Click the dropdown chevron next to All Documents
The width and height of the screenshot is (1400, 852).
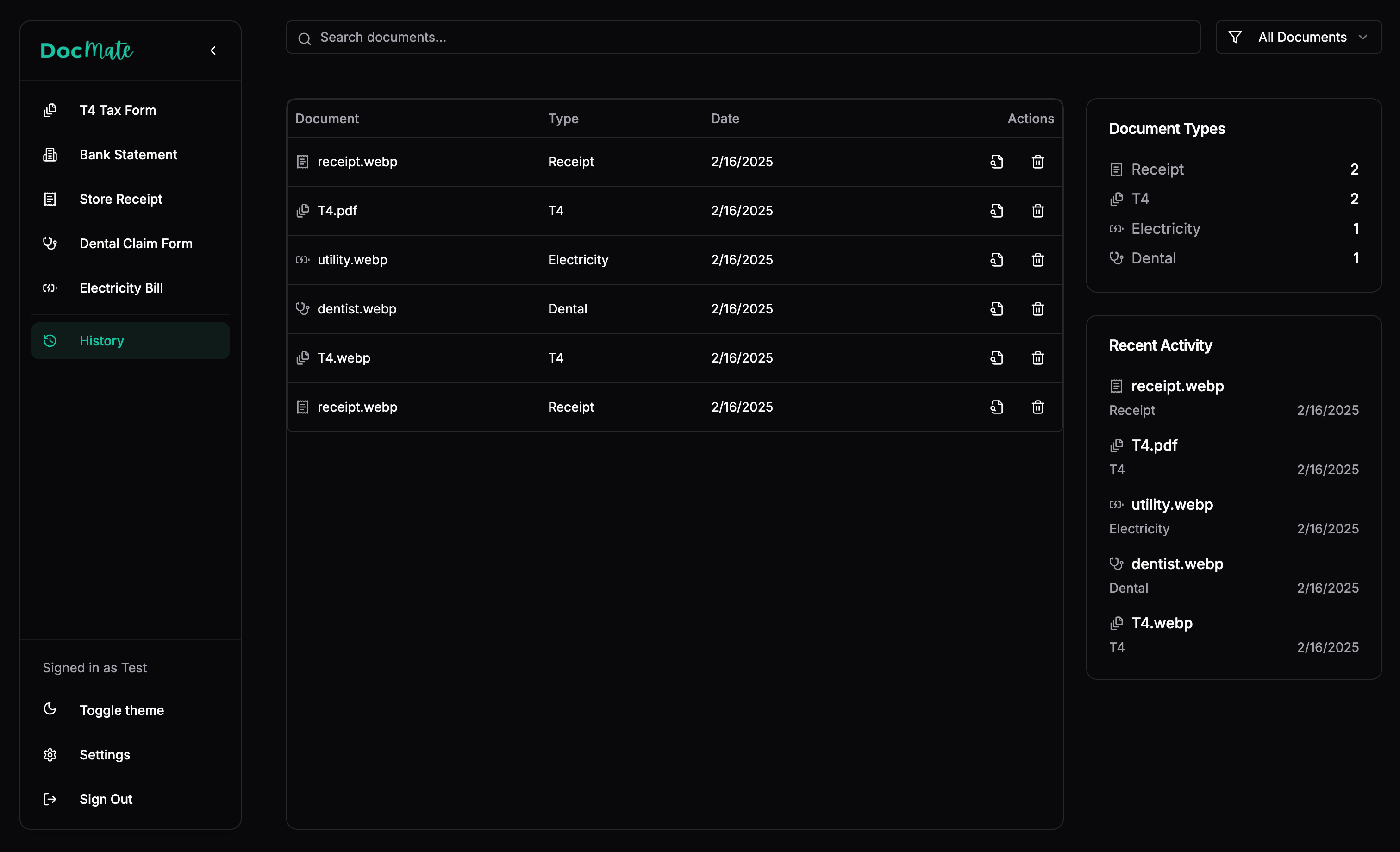coord(1362,38)
